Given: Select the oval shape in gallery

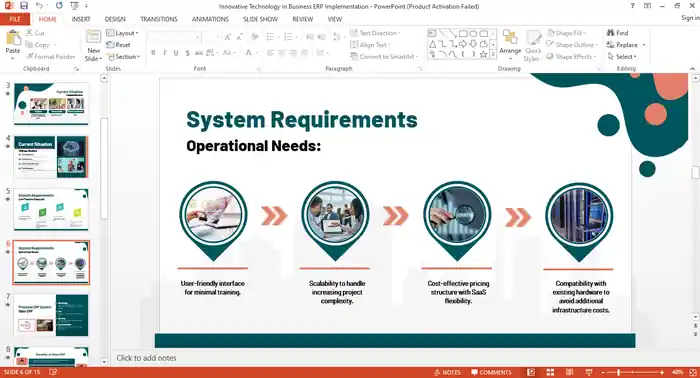Looking at the screenshot, I should (x=473, y=33).
